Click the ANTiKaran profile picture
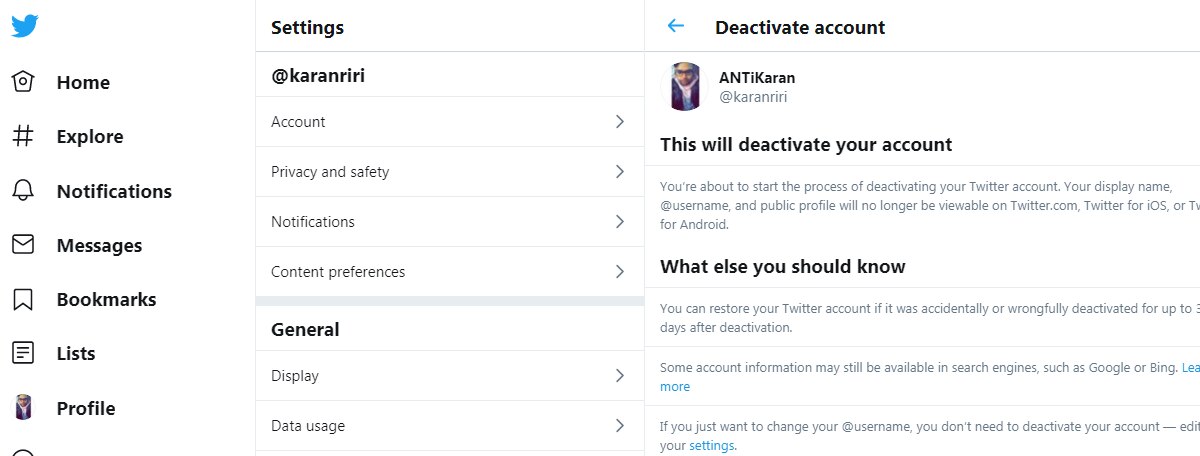1200x456 pixels. pyautogui.click(x=686, y=87)
